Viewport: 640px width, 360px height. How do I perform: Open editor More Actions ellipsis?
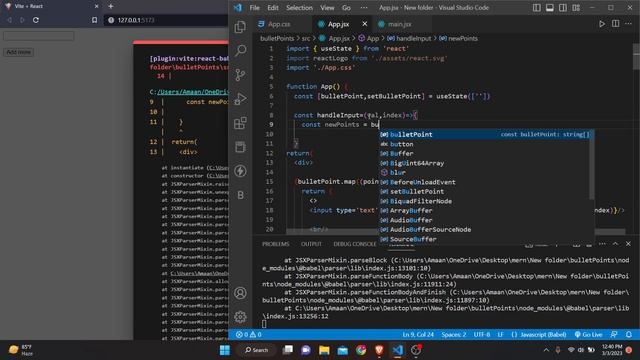click(629, 24)
